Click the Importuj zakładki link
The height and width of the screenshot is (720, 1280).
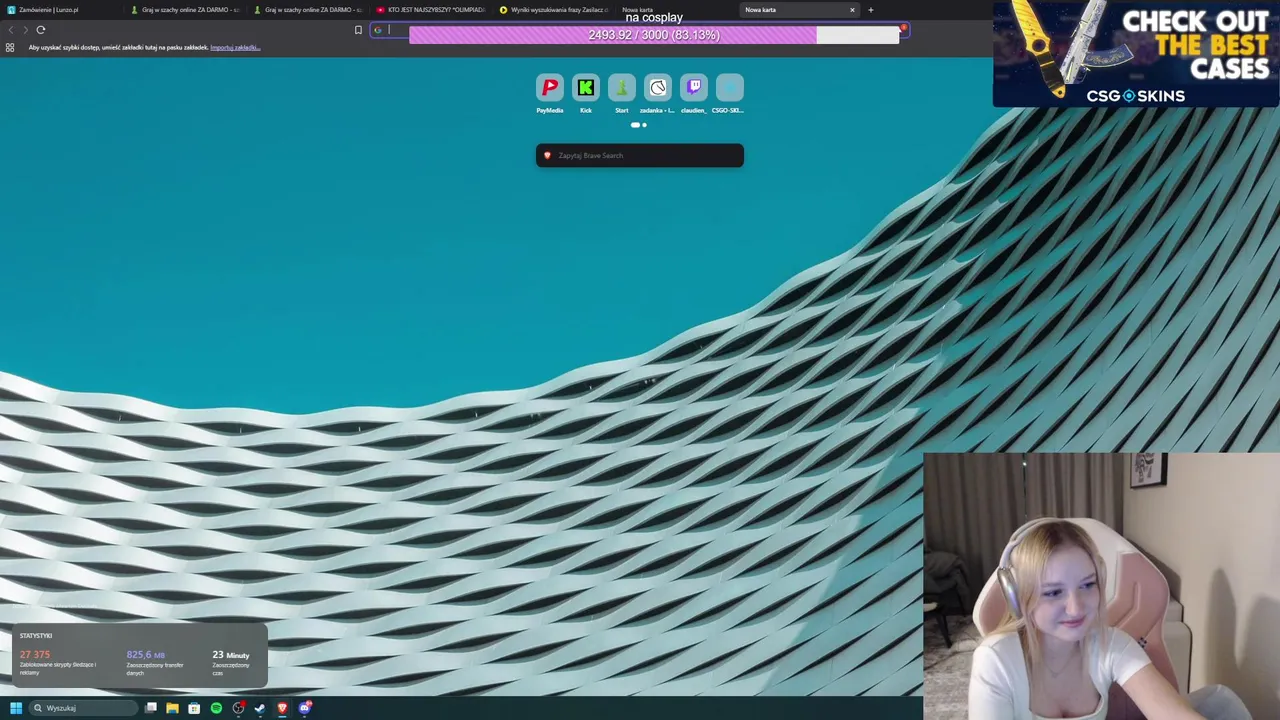coord(235,47)
